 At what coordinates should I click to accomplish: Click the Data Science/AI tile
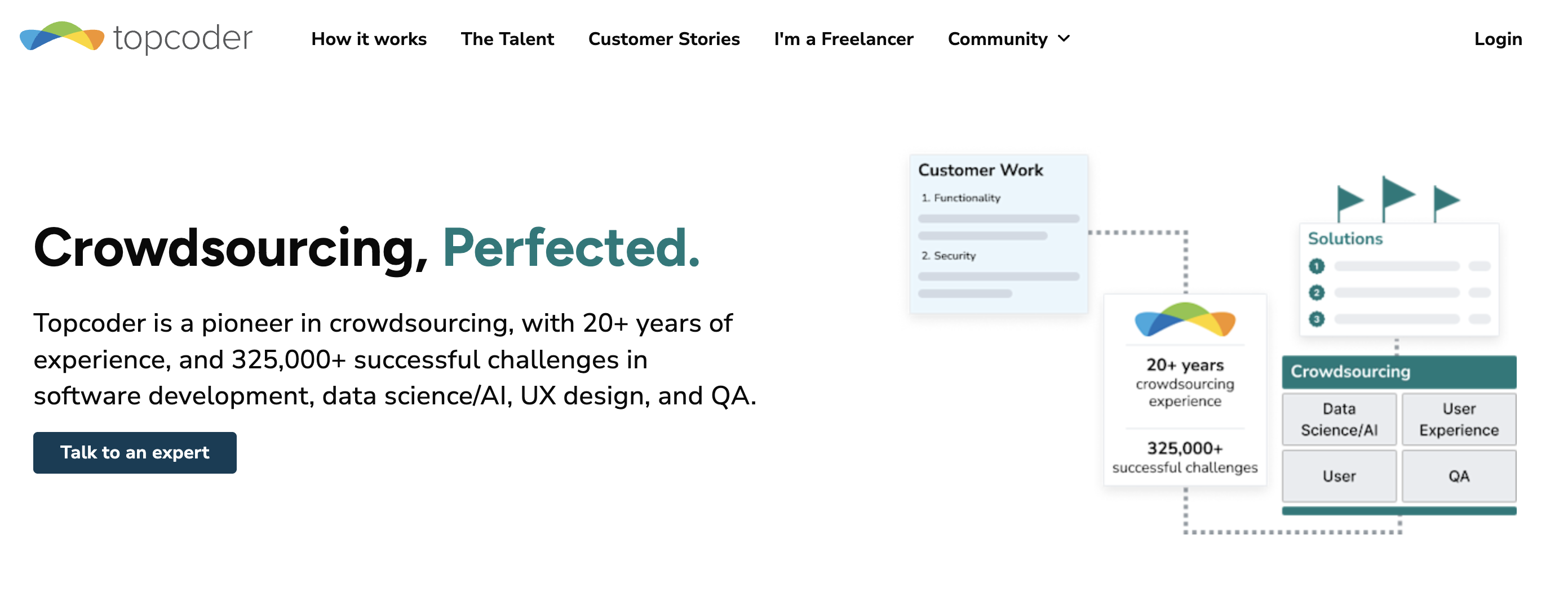[x=1339, y=420]
